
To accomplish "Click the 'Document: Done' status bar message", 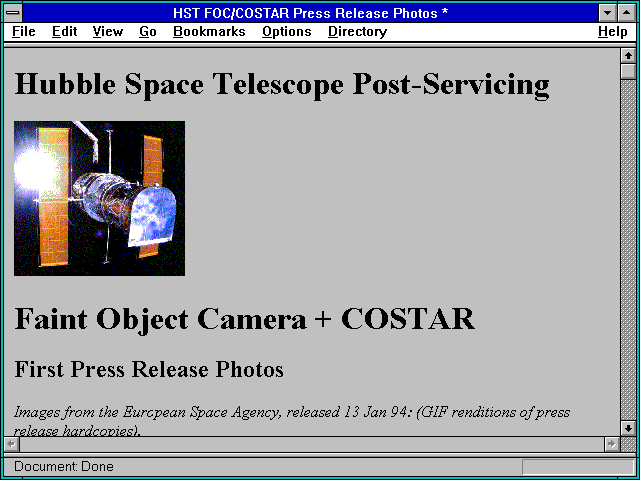I will point(64,467).
